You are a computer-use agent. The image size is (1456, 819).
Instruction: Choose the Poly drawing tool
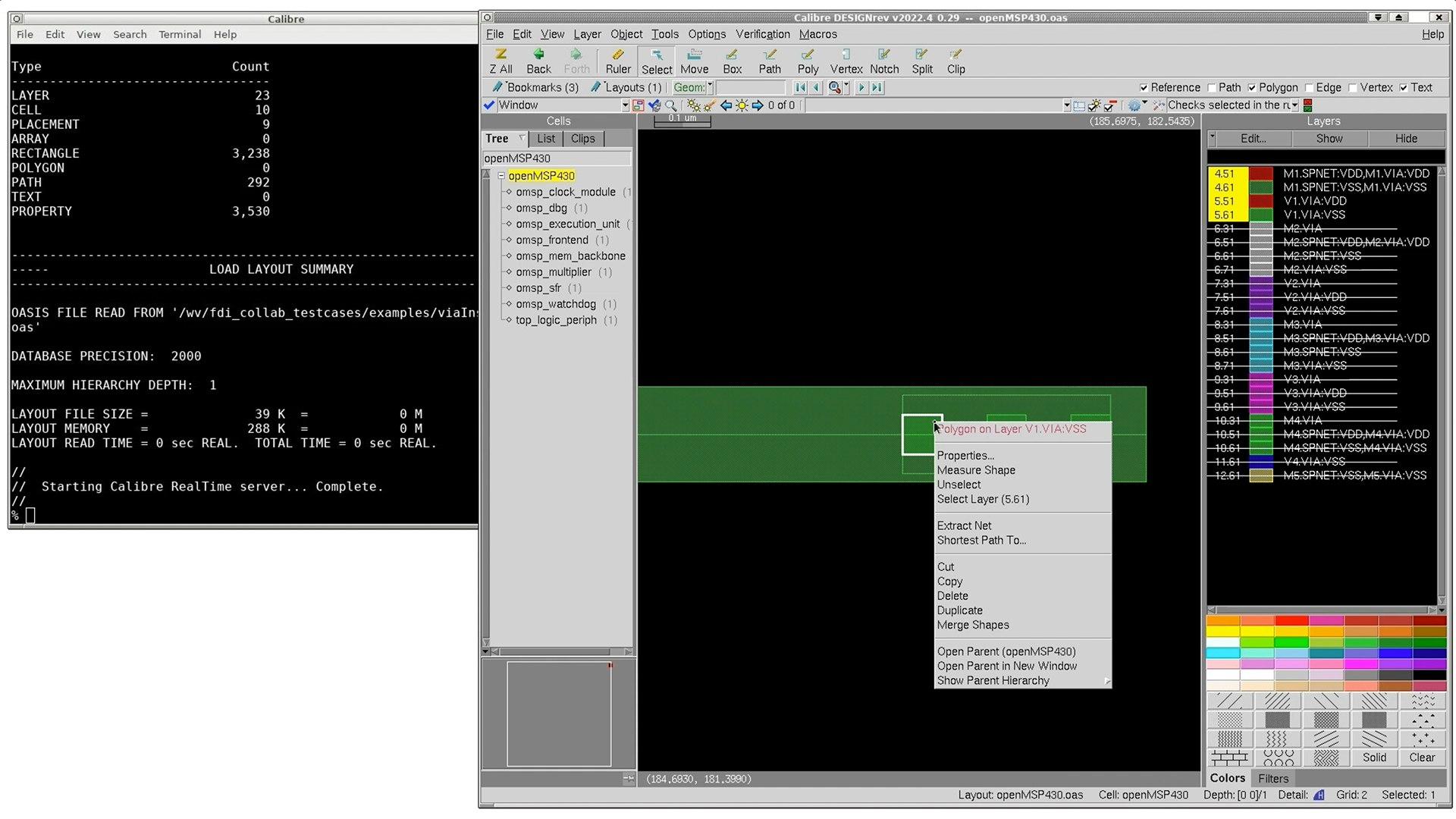[x=807, y=61]
